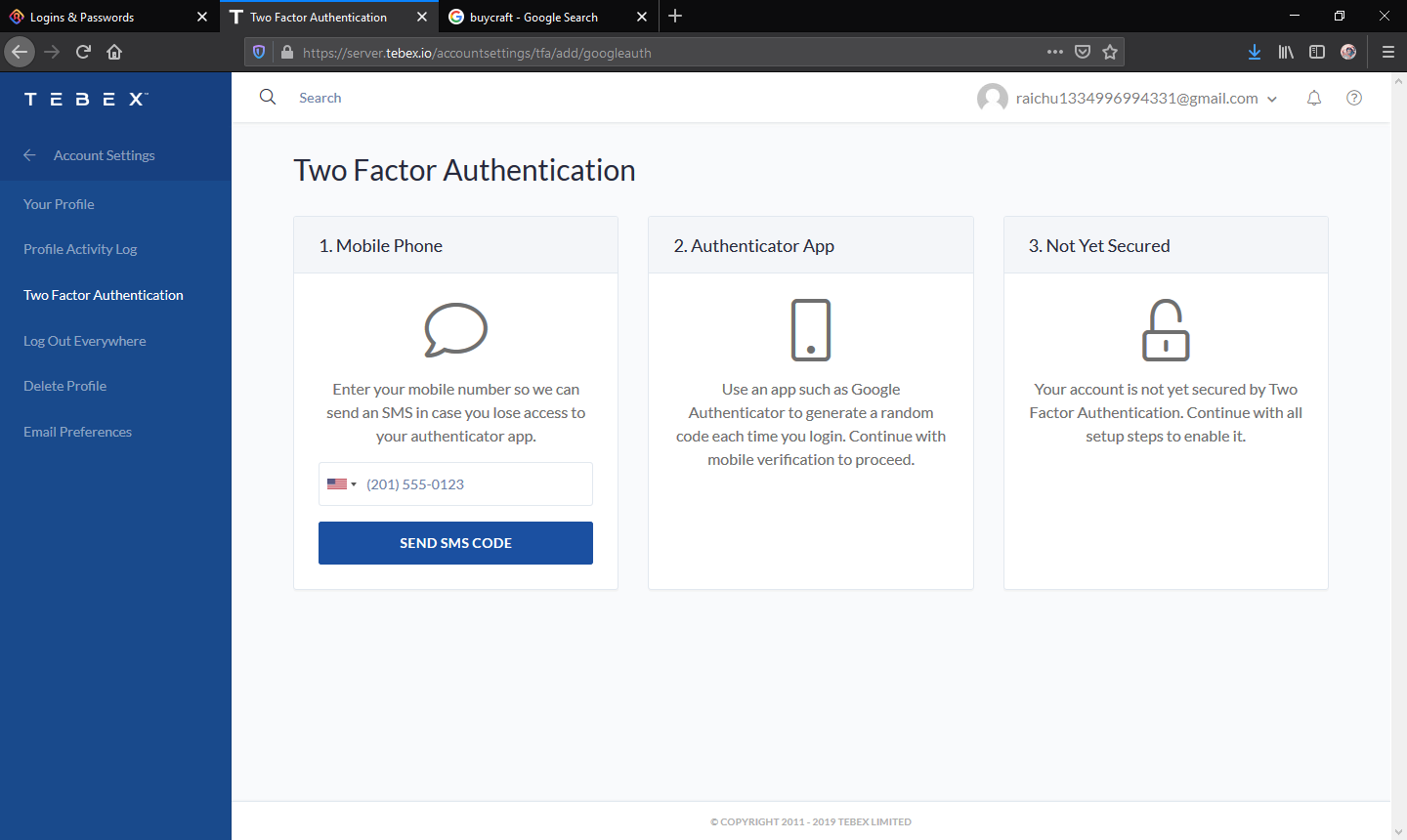This screenshot has width=1407, height=840.
Task: Open Delete Profile page
Action: click(65, 386)
